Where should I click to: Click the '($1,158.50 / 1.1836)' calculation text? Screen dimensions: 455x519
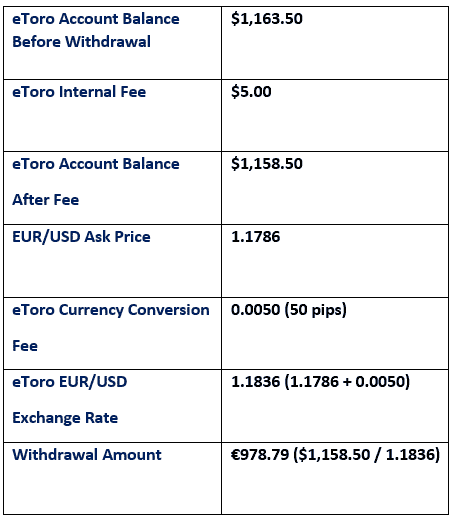[367, 455]
